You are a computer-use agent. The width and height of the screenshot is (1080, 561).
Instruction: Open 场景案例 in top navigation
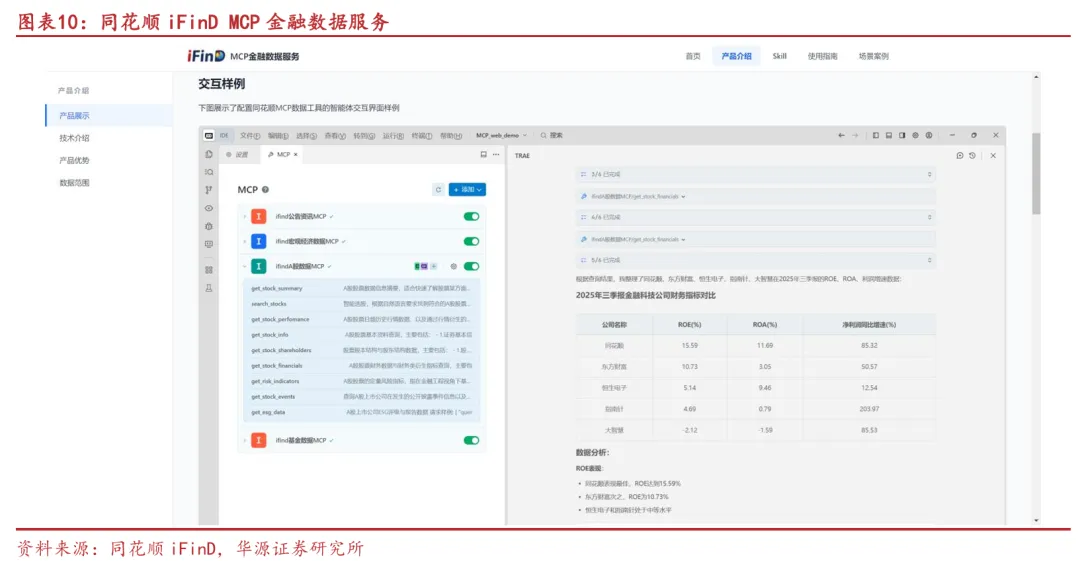pos(873,56)
